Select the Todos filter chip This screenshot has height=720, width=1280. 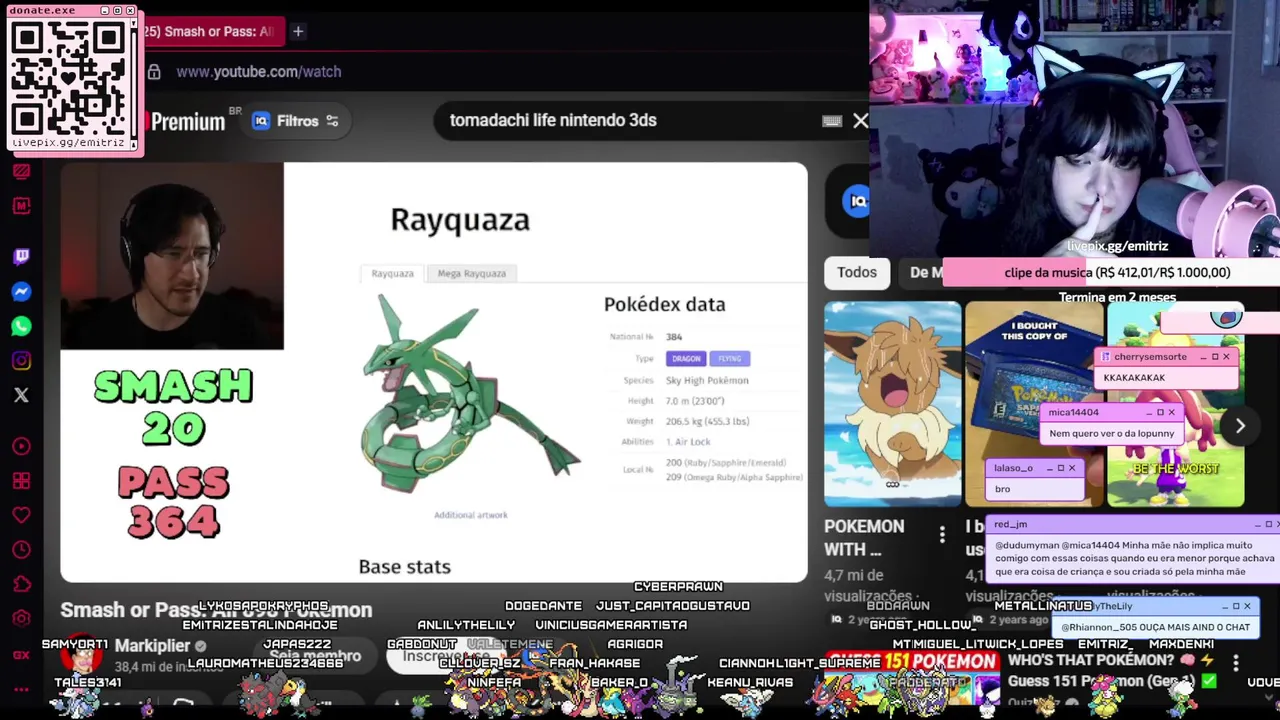[857, 272]
